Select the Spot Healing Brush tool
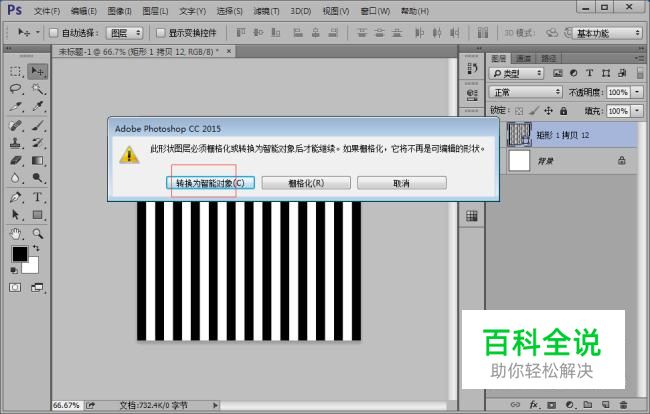650x414 pixels. click(x=16, y=125)
